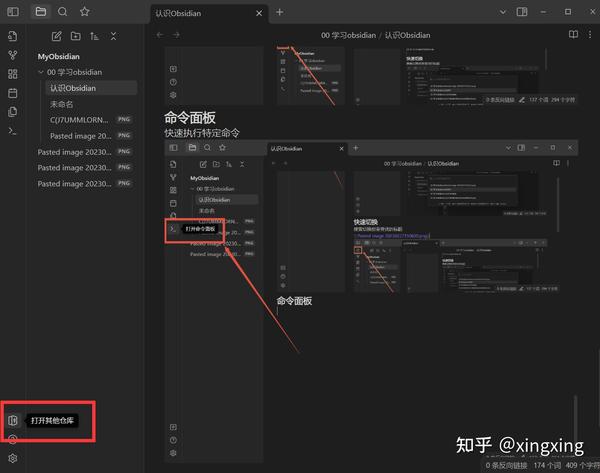This screenshot has height=473, width=600.
Task: Click the open another vault icon
Action: click(x=13, y=421)
